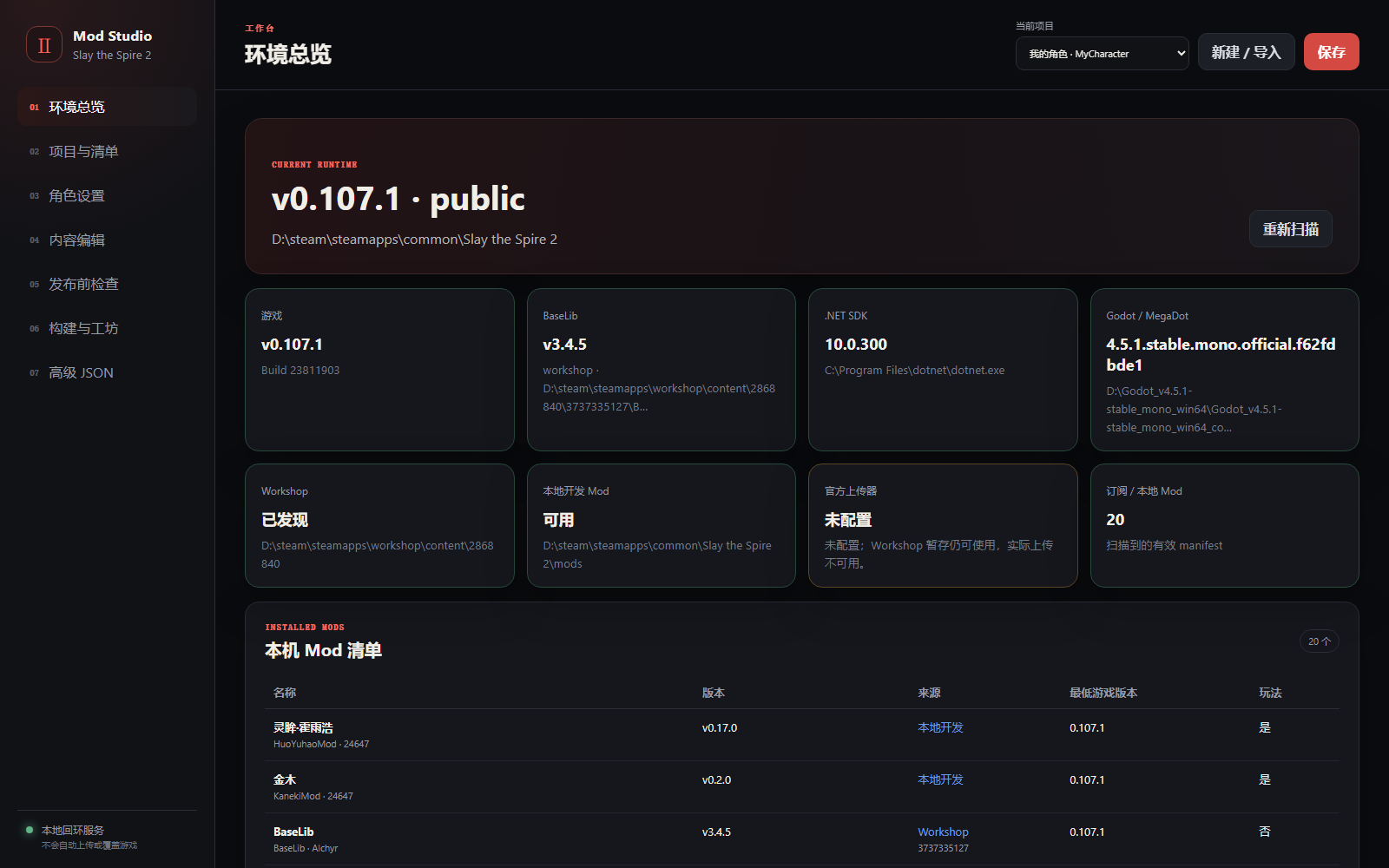
Task: Select the 金木 mod name
Action: [x=285, y=779]
